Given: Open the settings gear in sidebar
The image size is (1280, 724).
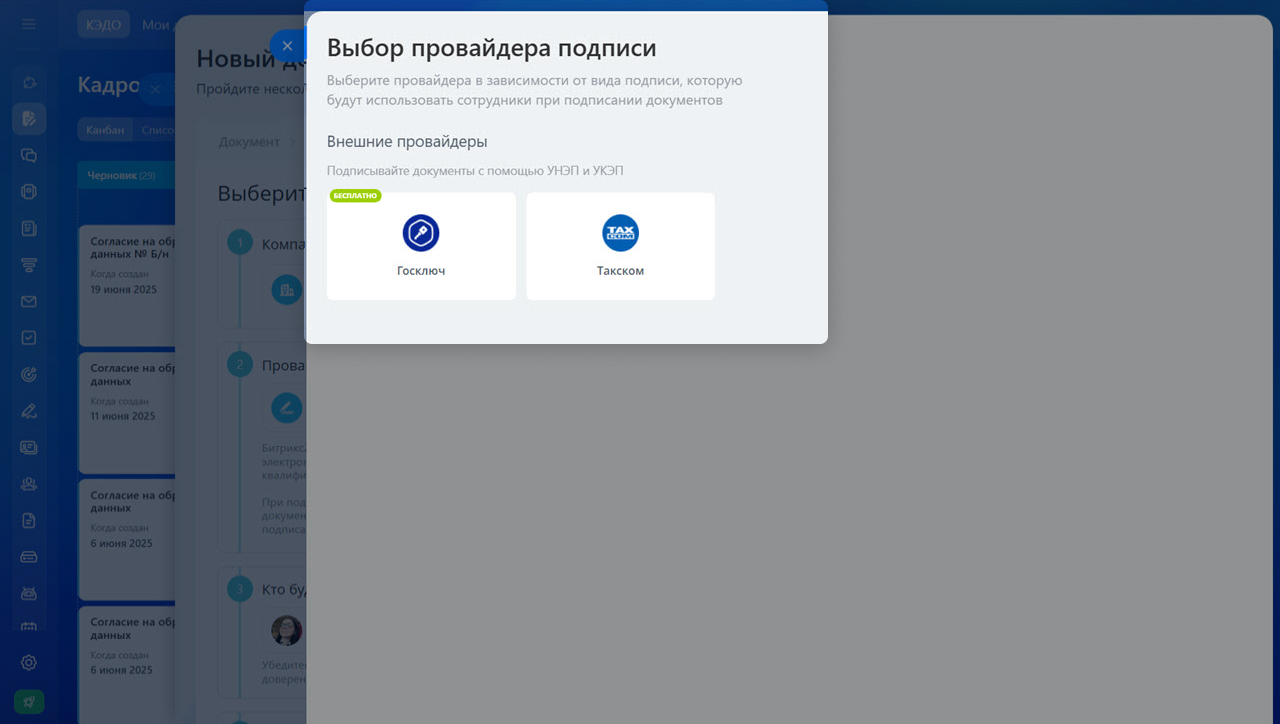Looking at the screenshot, I should click(x=29, y=662).
